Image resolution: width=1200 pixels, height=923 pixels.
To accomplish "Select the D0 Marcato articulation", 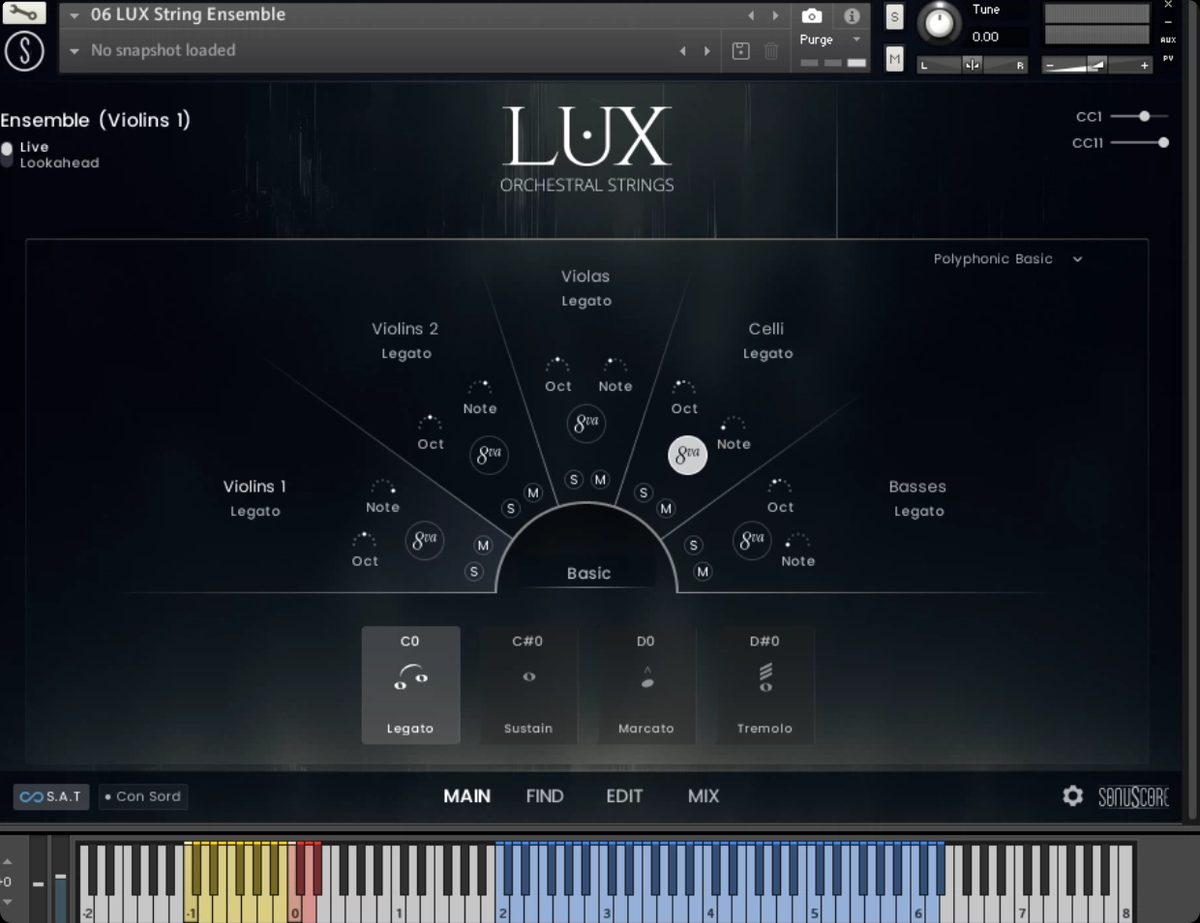I will (x=646, y=685).
